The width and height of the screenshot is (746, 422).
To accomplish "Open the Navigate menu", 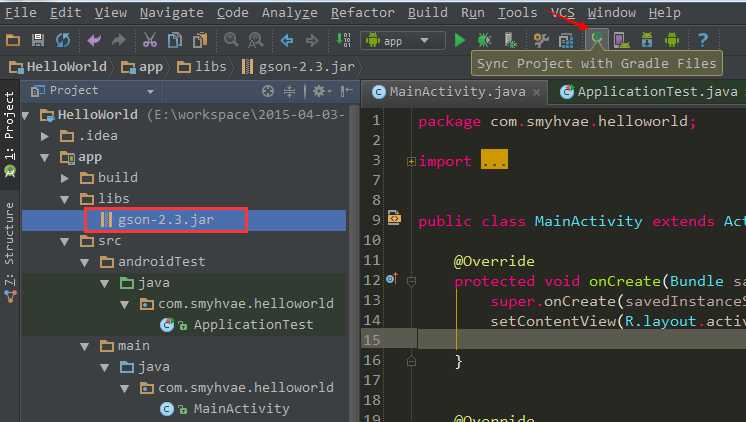I will coord(171,13).
